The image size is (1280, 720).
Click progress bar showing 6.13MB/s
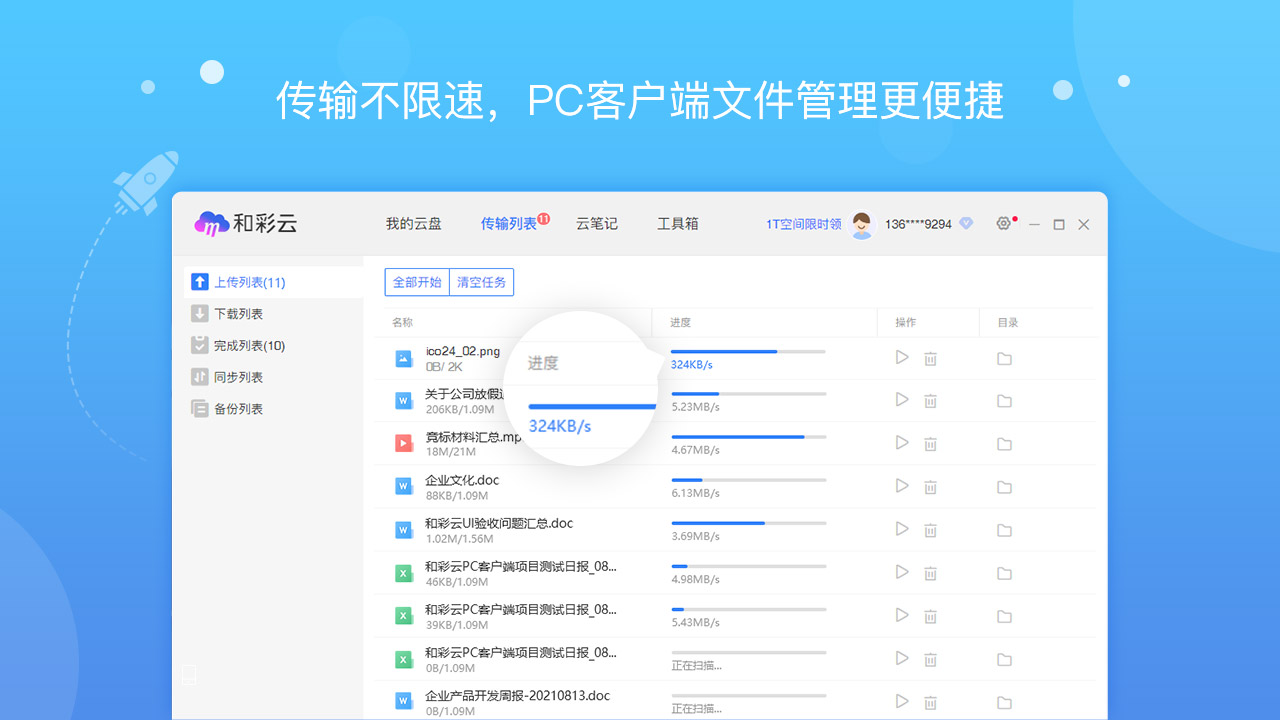(748, 480)
